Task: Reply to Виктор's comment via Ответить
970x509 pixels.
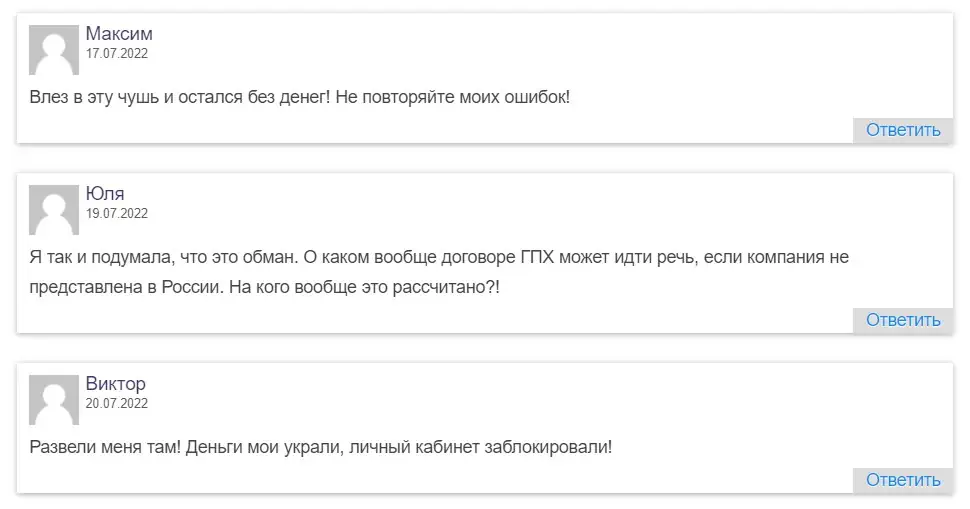Action: 903,480
